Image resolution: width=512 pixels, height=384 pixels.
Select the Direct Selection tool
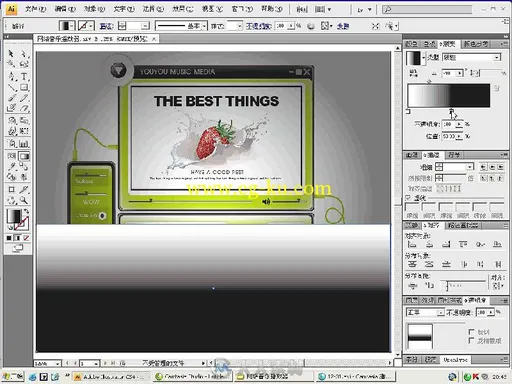[x=24, y=54]
